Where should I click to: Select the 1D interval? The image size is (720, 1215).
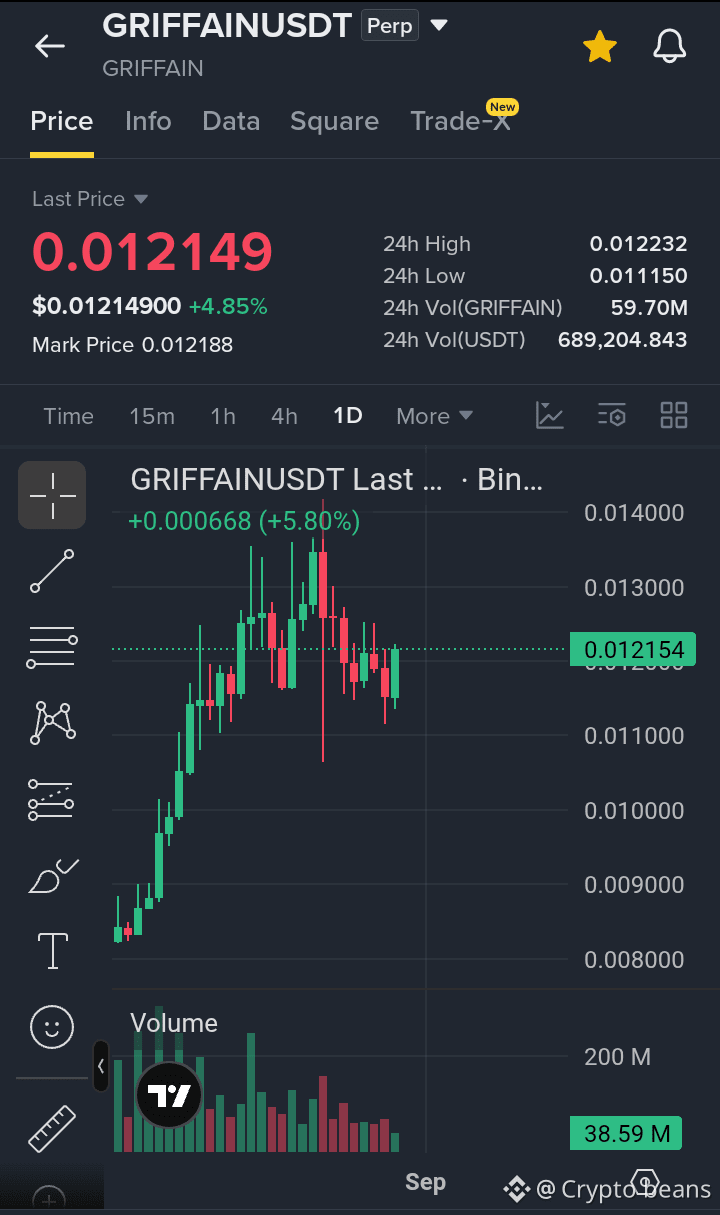point(348,416)
